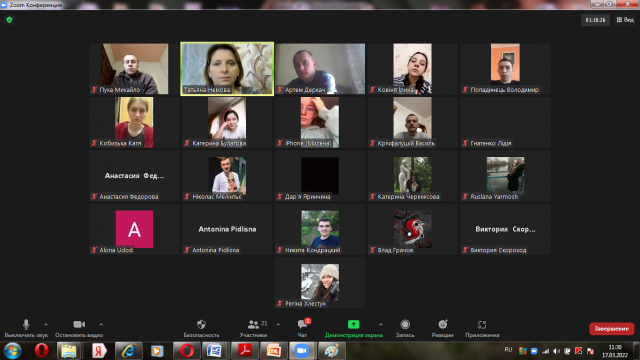
Task: Switch to Word document in taskbar
Action: [215, 351]
